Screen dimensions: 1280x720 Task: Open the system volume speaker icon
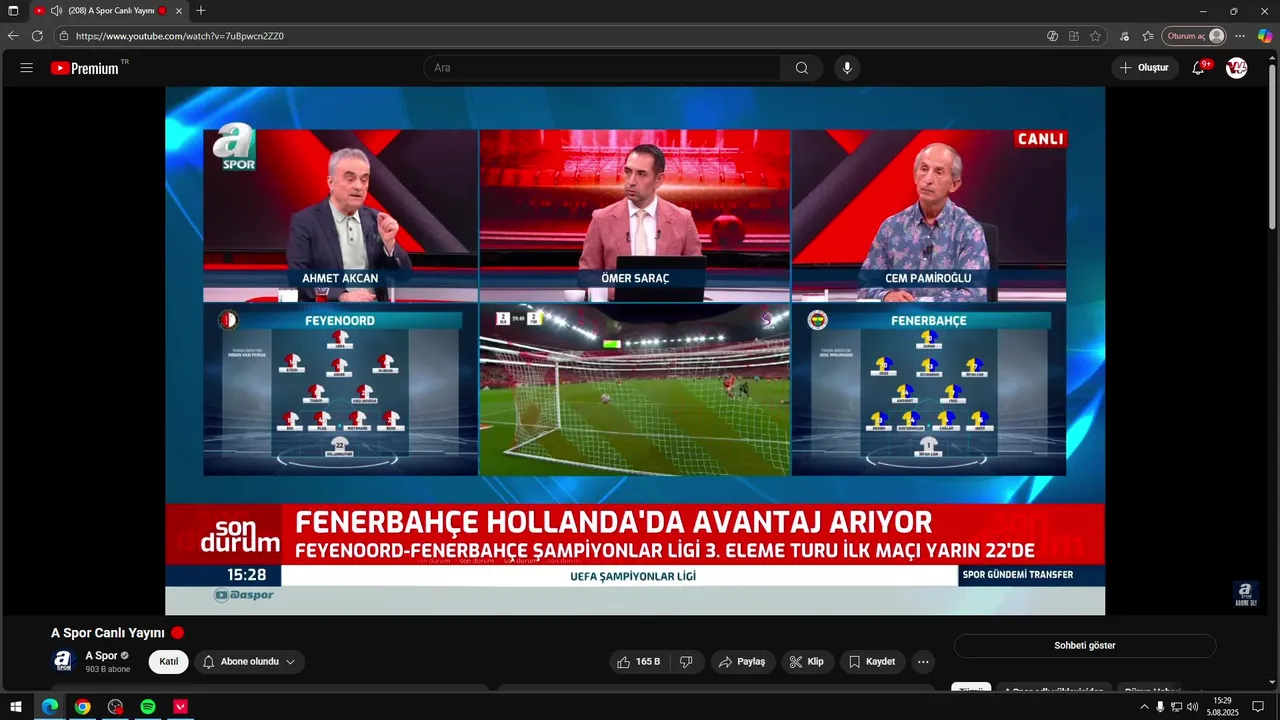tap(1192, 707)
